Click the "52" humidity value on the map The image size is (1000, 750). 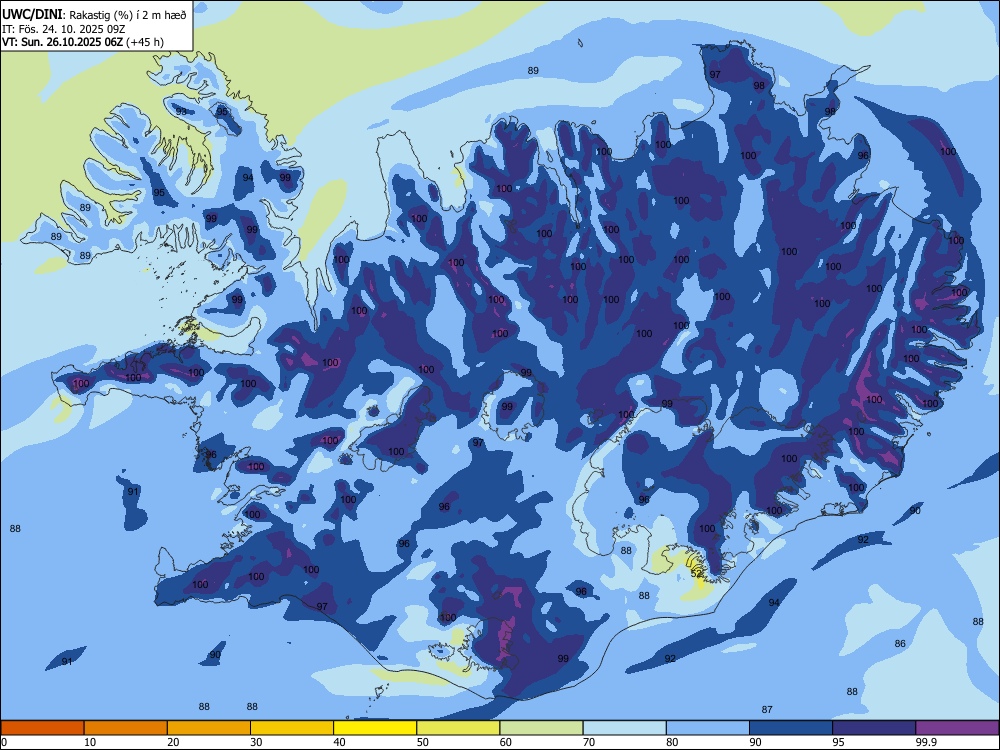click(x=696, y=573)
